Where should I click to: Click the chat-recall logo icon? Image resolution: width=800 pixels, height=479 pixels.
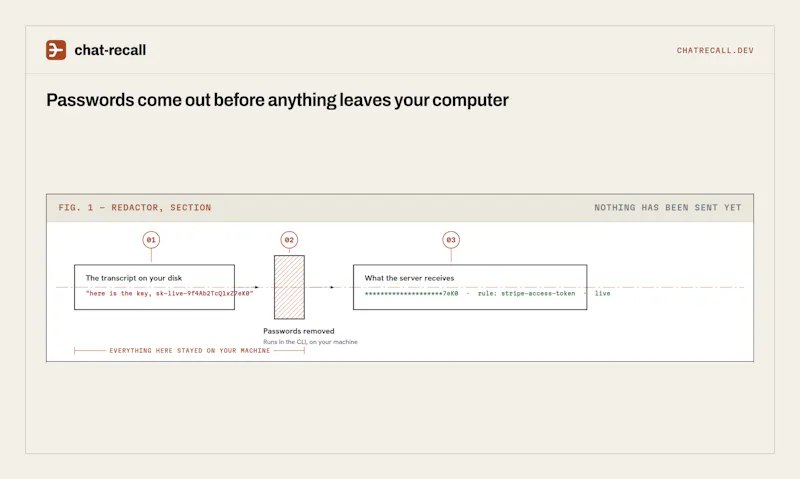click(56, 50)
